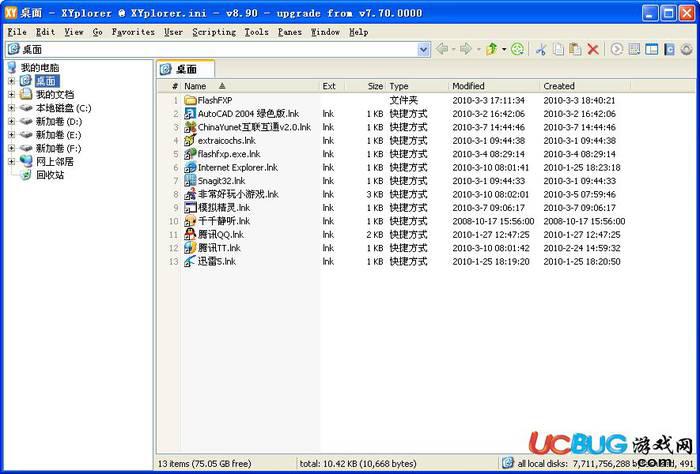
Task: Open the Help menu
Action: [x=358, y=32]
